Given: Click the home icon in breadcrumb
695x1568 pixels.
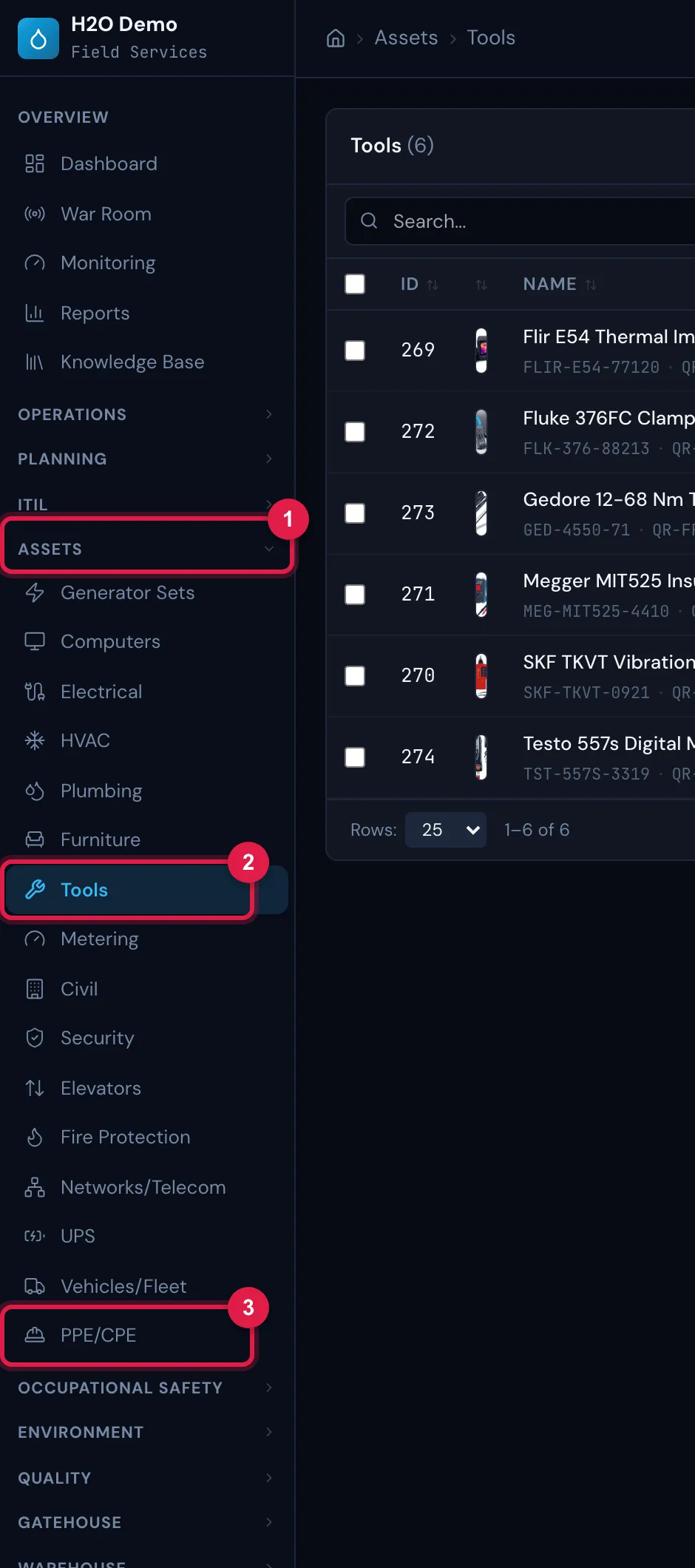Looking at the screenshot, I should pos(336,38).
